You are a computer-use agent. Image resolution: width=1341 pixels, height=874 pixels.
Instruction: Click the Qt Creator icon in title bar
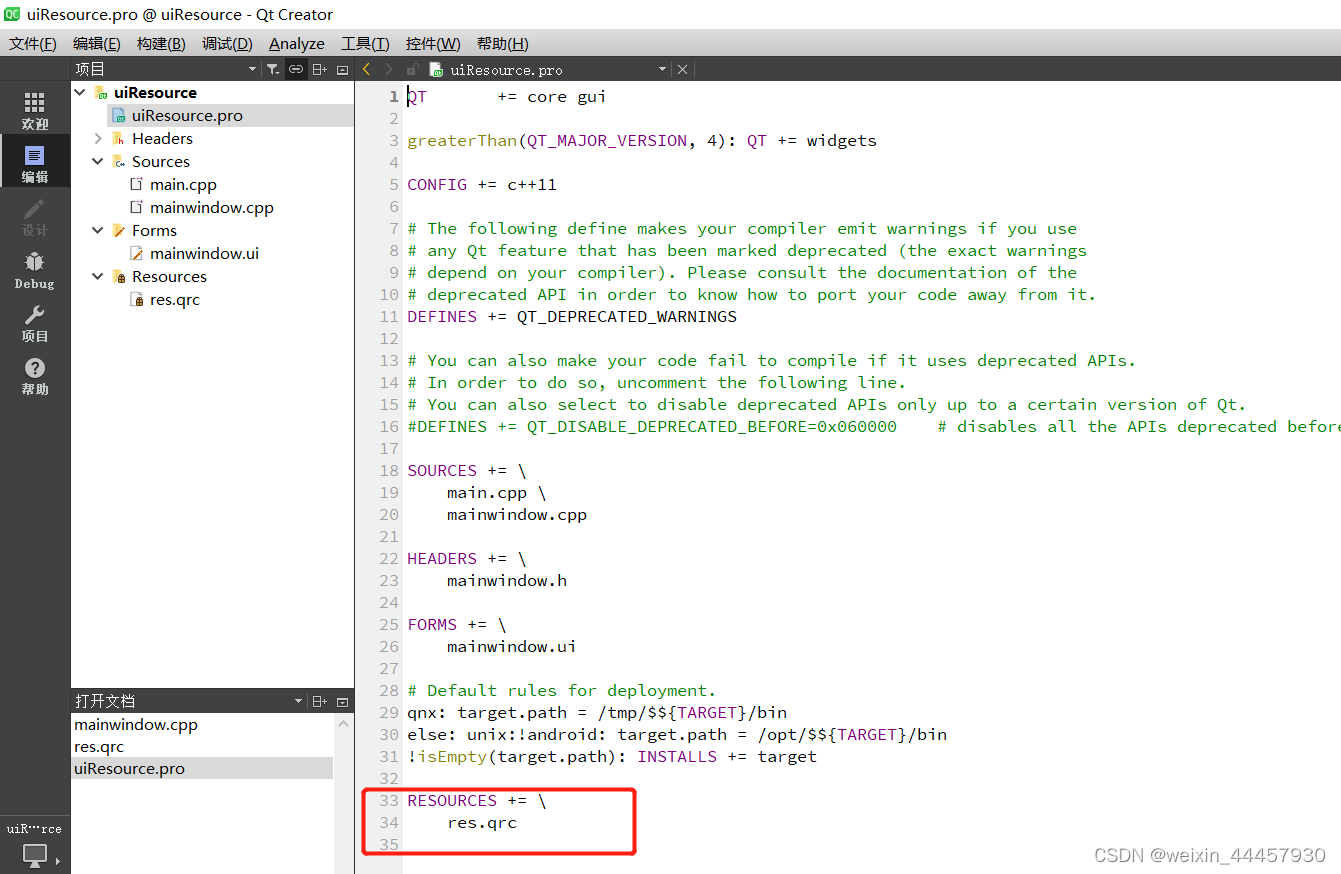(12, 14)
